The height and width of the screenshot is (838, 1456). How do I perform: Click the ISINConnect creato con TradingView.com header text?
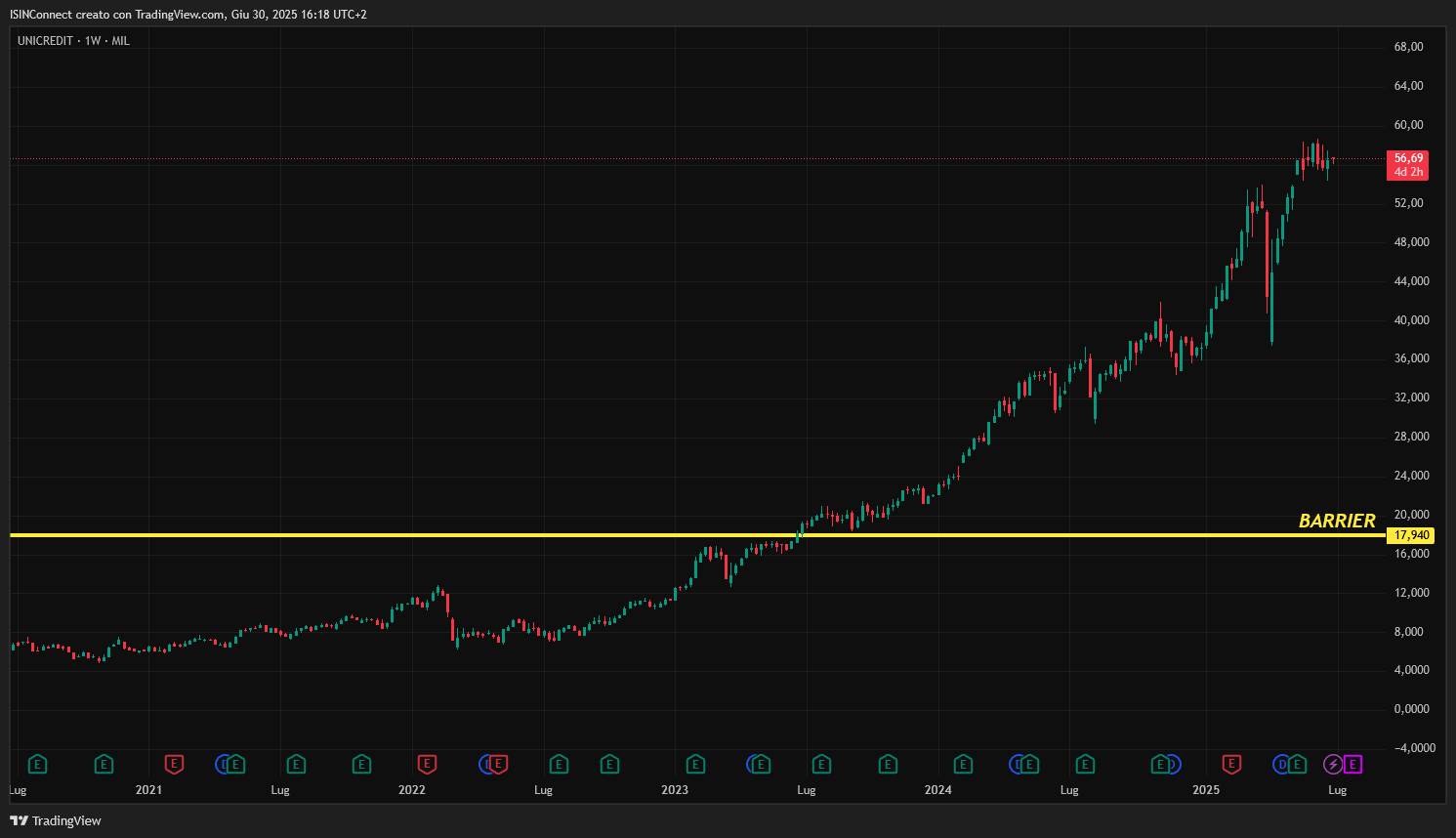(188, 15)
